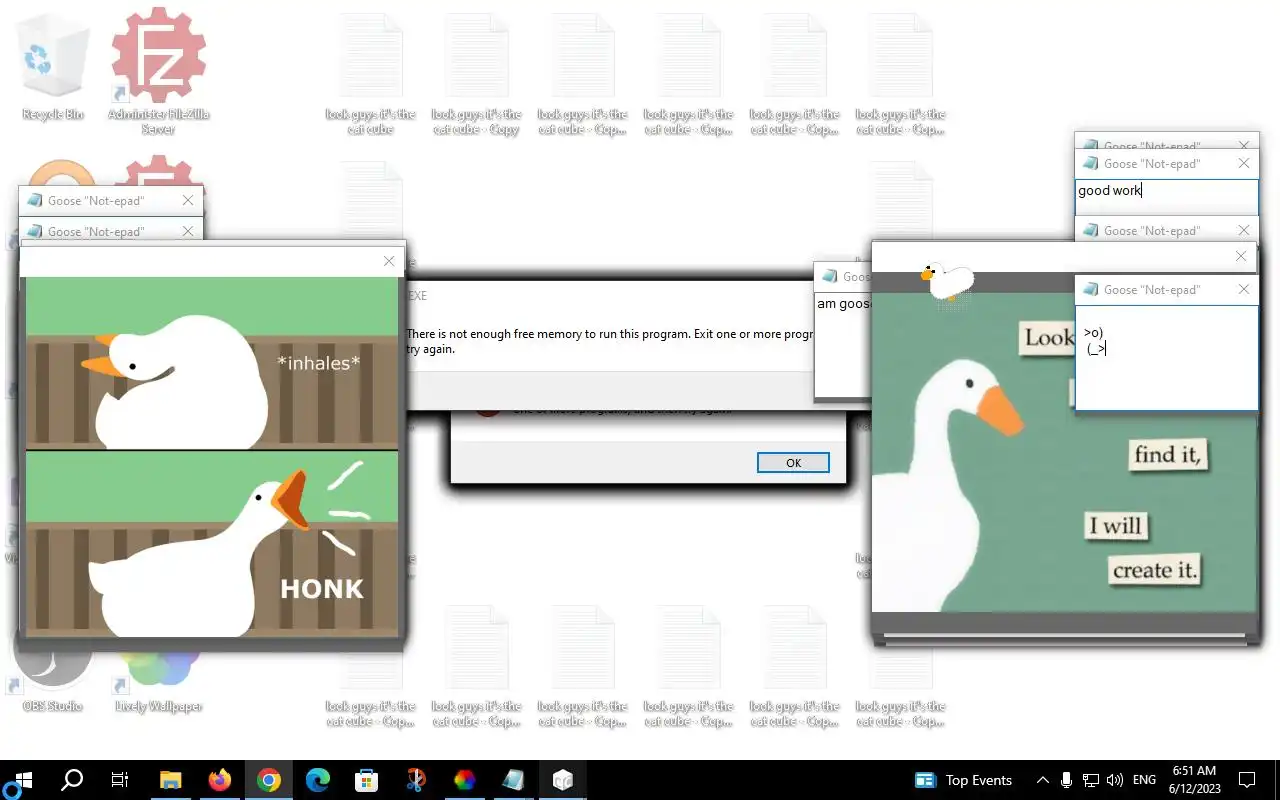This screenshot has height=800, width=1280.
Task: Open Microsoft Edge from the taskbar
Action: 317,780
